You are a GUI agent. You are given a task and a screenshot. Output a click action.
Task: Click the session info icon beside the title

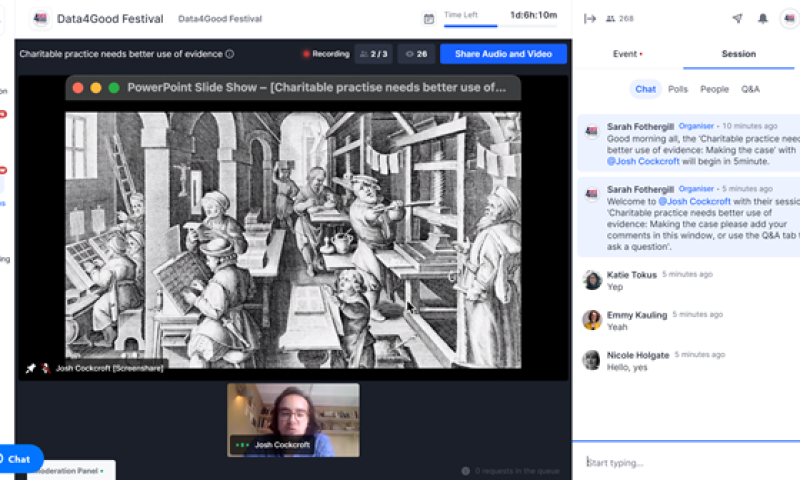[230, 54]
